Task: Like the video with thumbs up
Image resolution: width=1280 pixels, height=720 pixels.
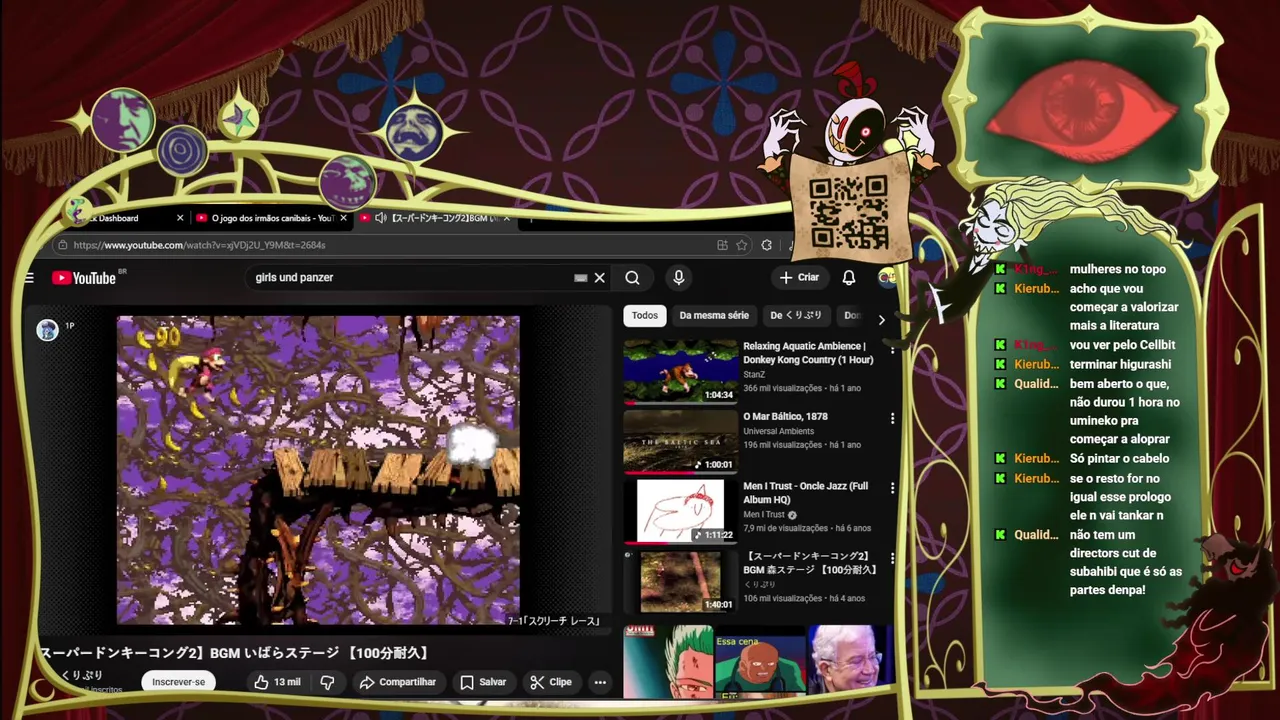Action: pyautogui.click(x=261, y=682)
